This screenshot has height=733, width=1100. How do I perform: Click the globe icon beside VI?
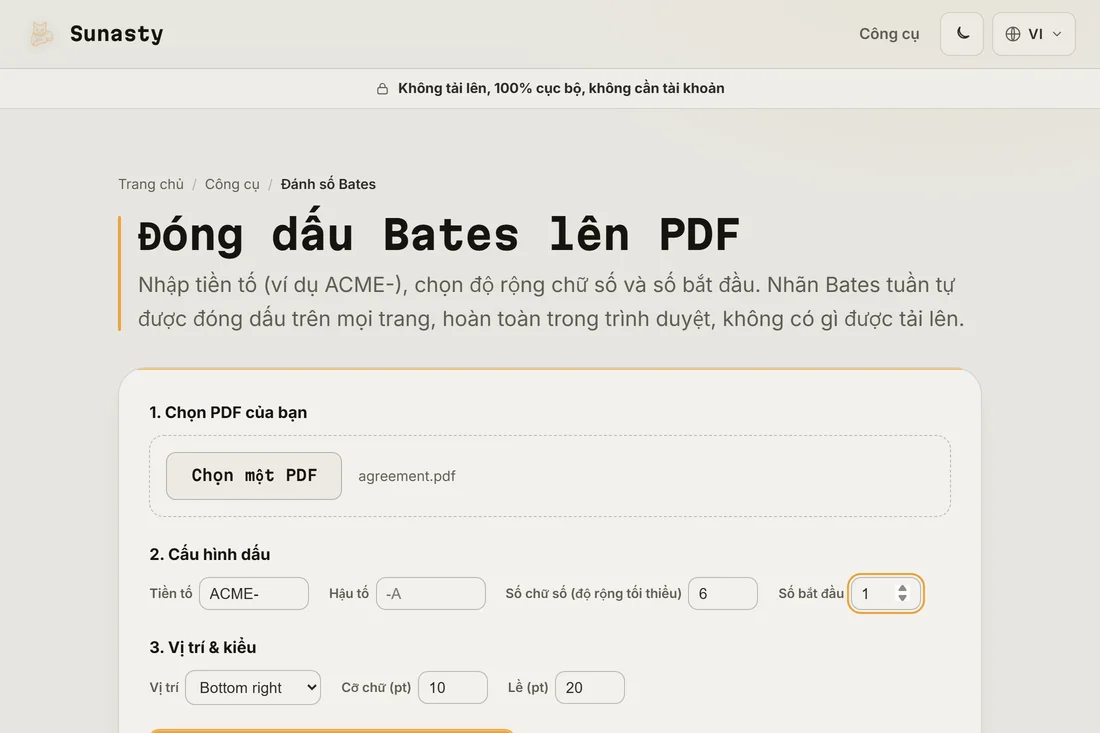(x=1012, y=34)
